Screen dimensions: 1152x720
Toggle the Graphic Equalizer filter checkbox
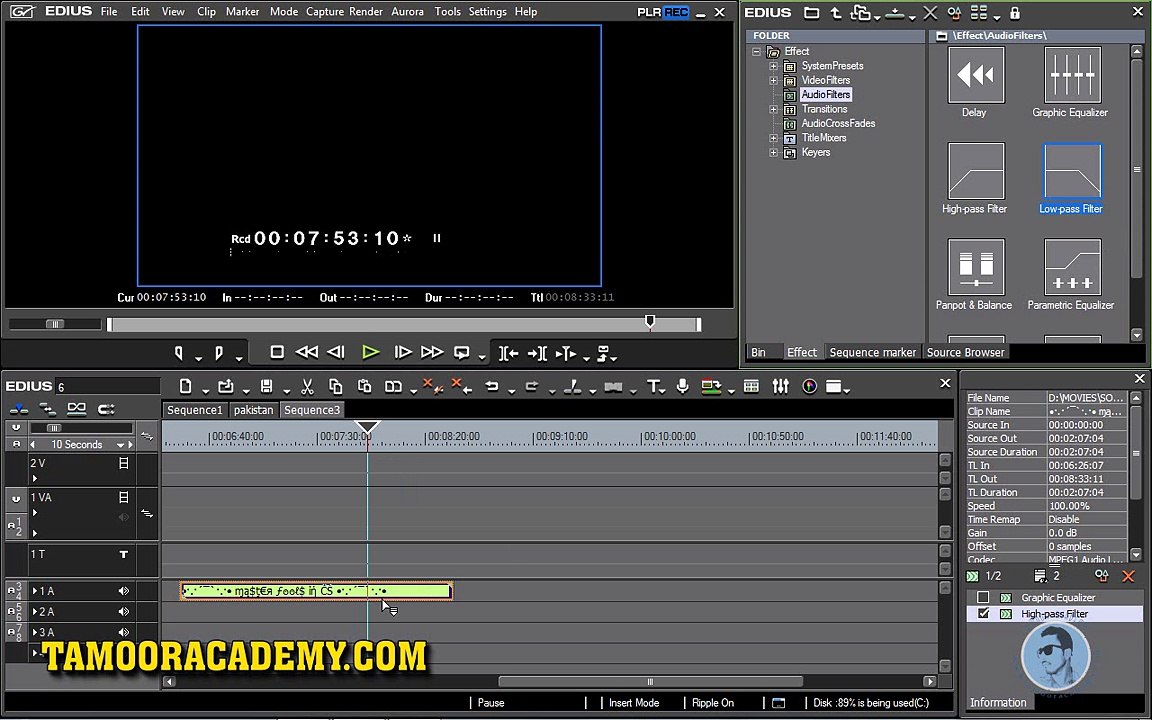[x=983, y=598]
